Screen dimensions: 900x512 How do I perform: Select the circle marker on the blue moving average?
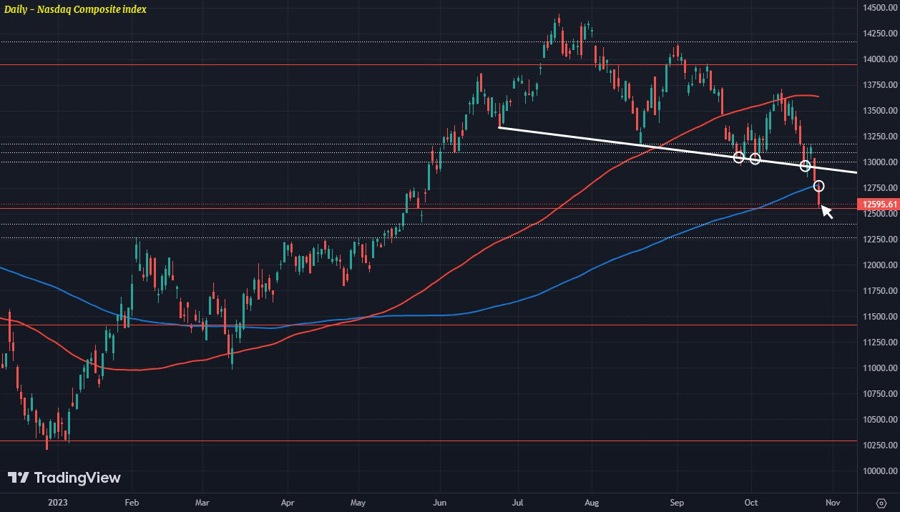[x=819, y=187]
